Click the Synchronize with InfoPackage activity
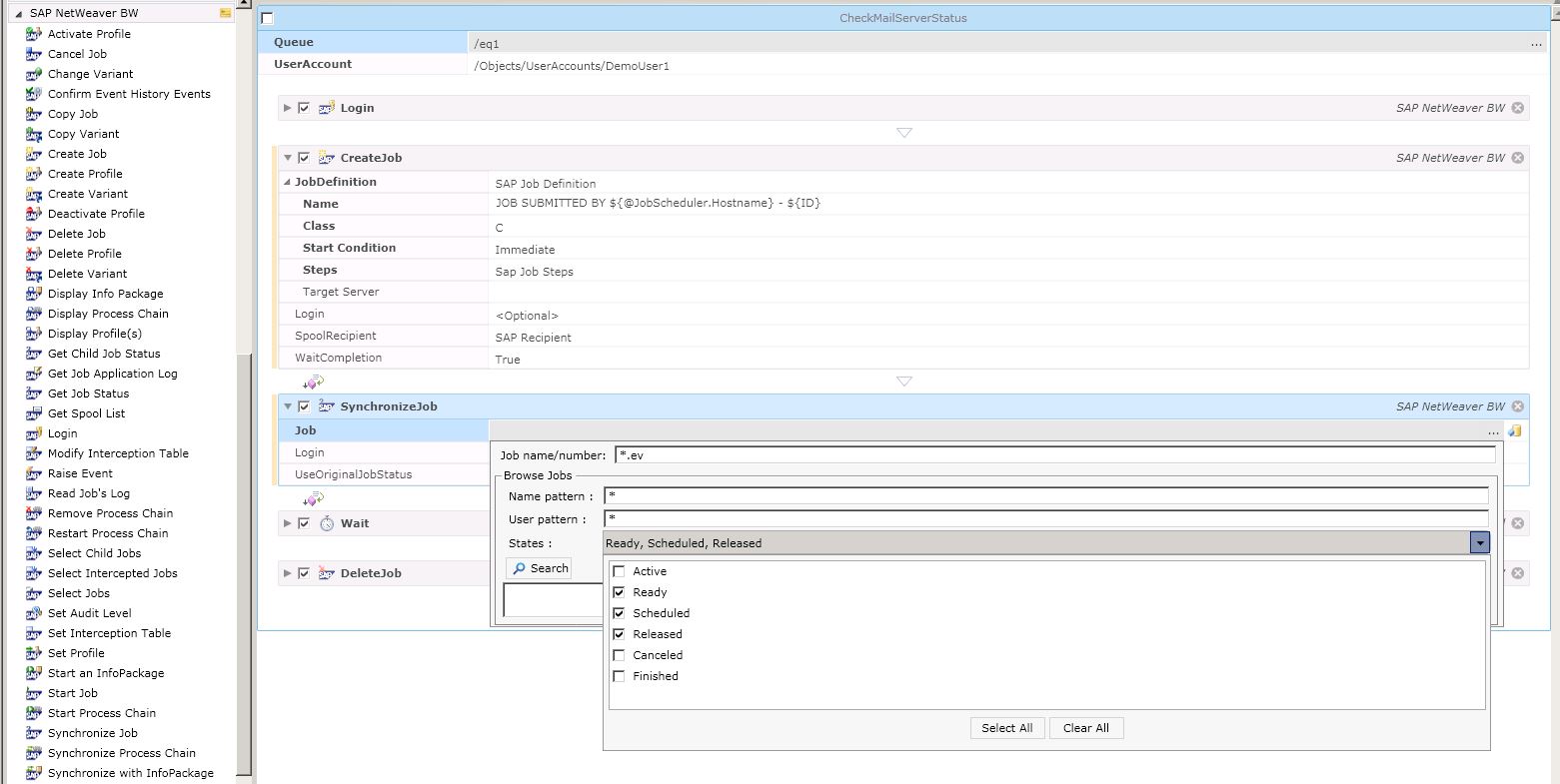Screen dimensions: 1560x784 click(130, 773)
